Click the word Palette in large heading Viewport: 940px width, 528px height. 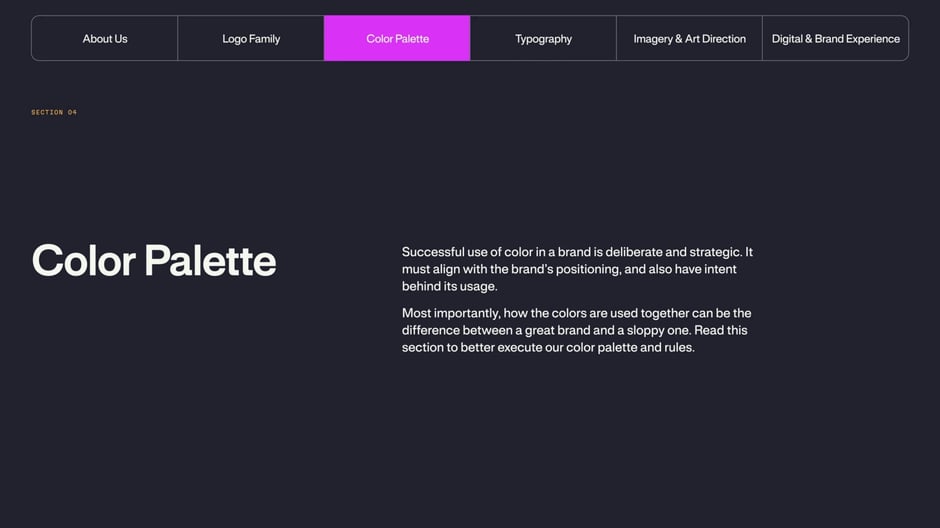point(210,261)
